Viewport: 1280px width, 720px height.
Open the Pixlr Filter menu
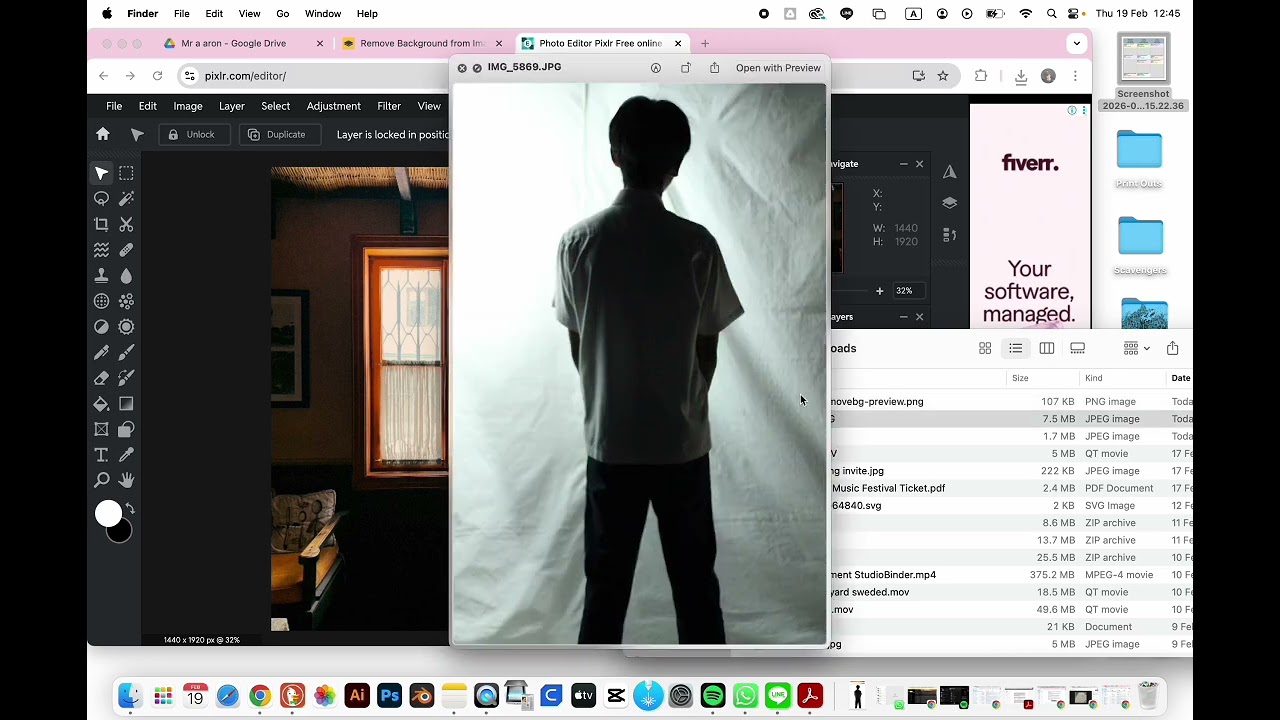coord(389,106)
